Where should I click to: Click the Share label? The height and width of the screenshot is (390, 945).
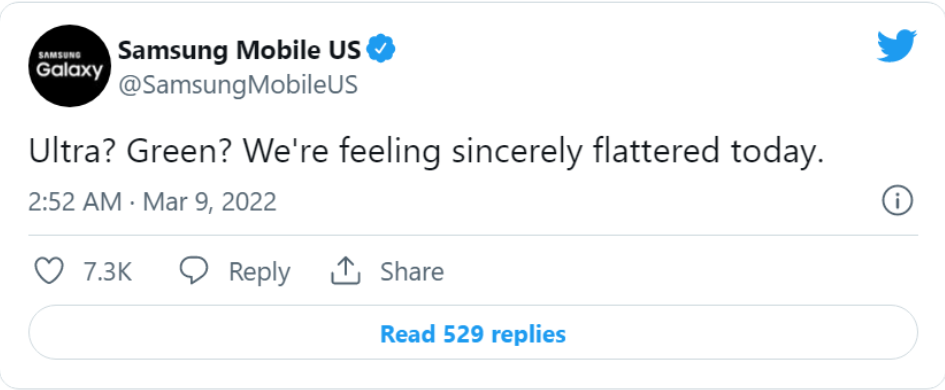tap(412, 272)
